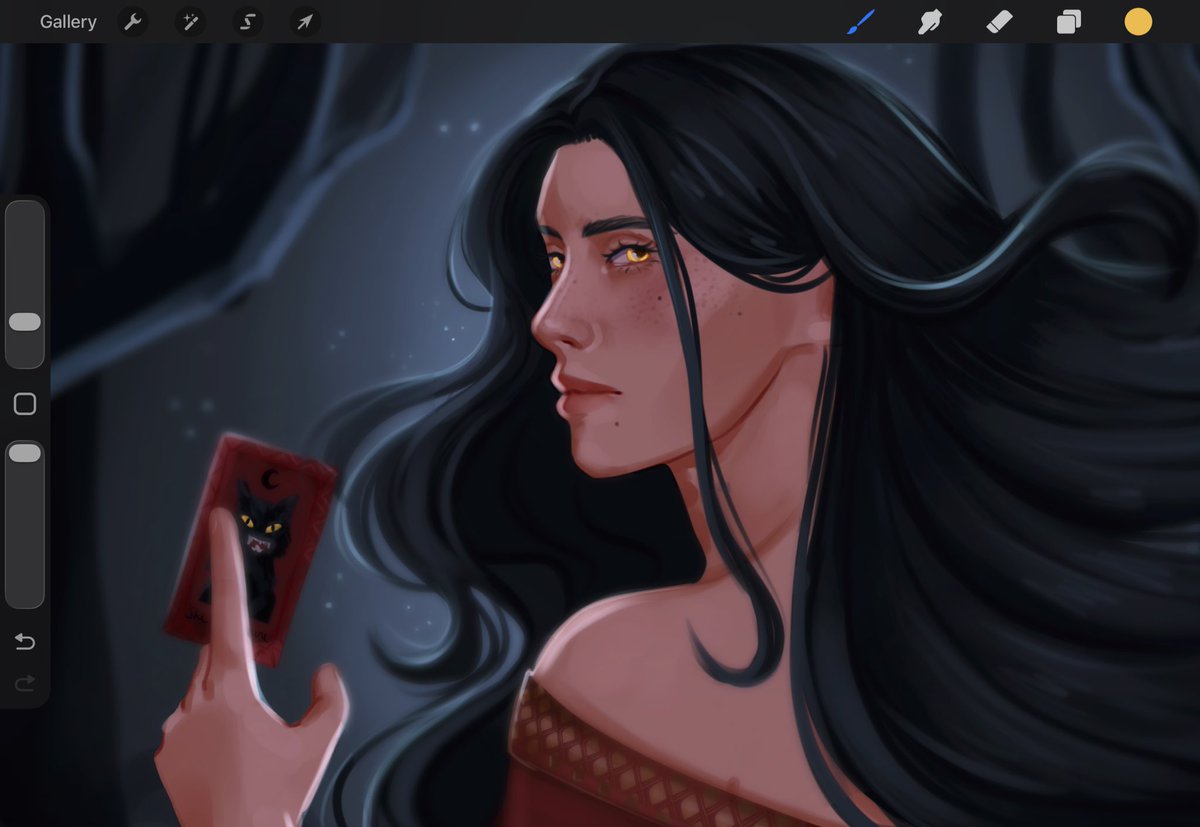1200x827 pixels.
Task: Open the Layers panel
Action: click(x=1069, y=22)
